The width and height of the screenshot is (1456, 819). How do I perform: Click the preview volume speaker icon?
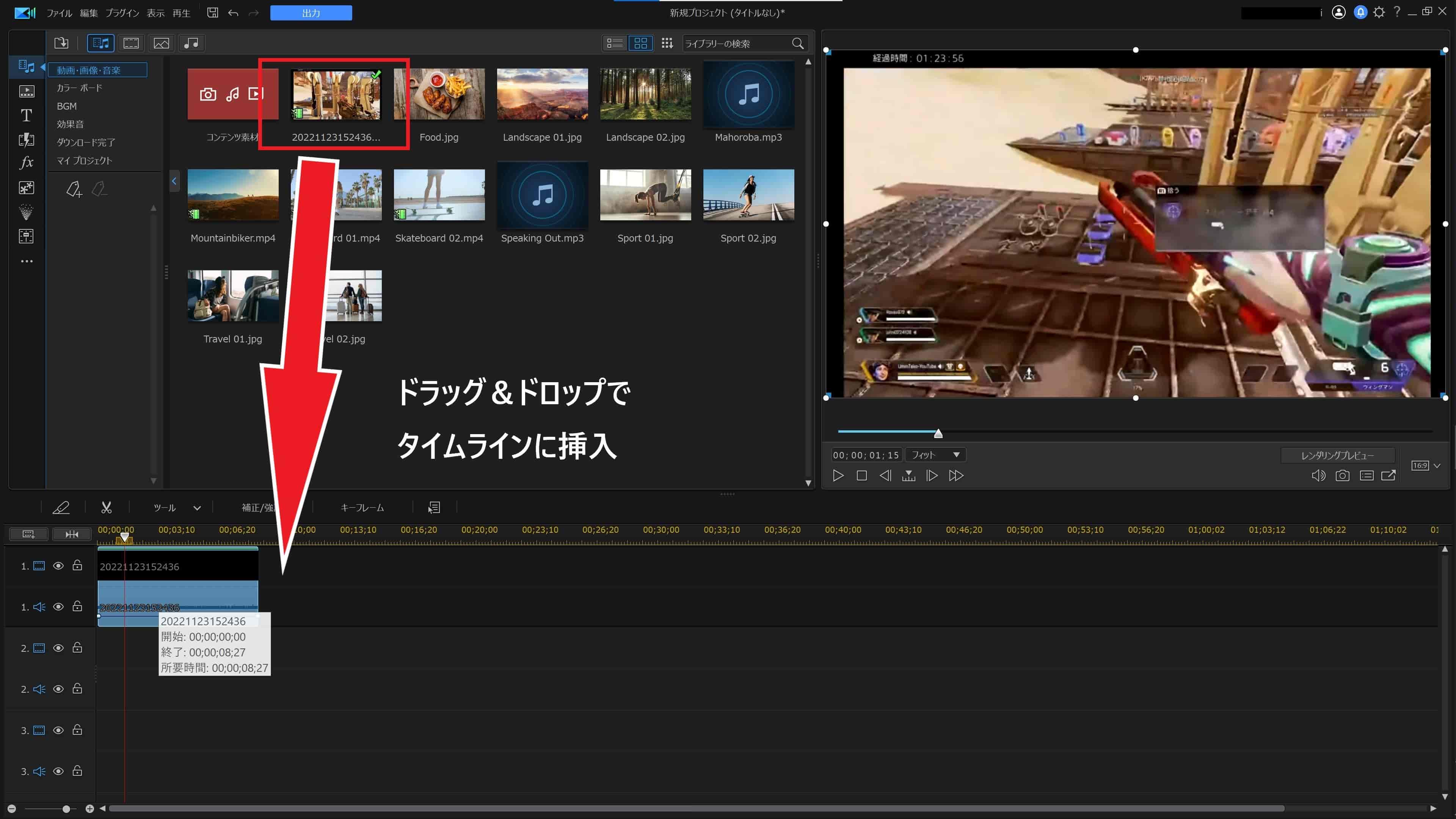[x=1318, y=476]
